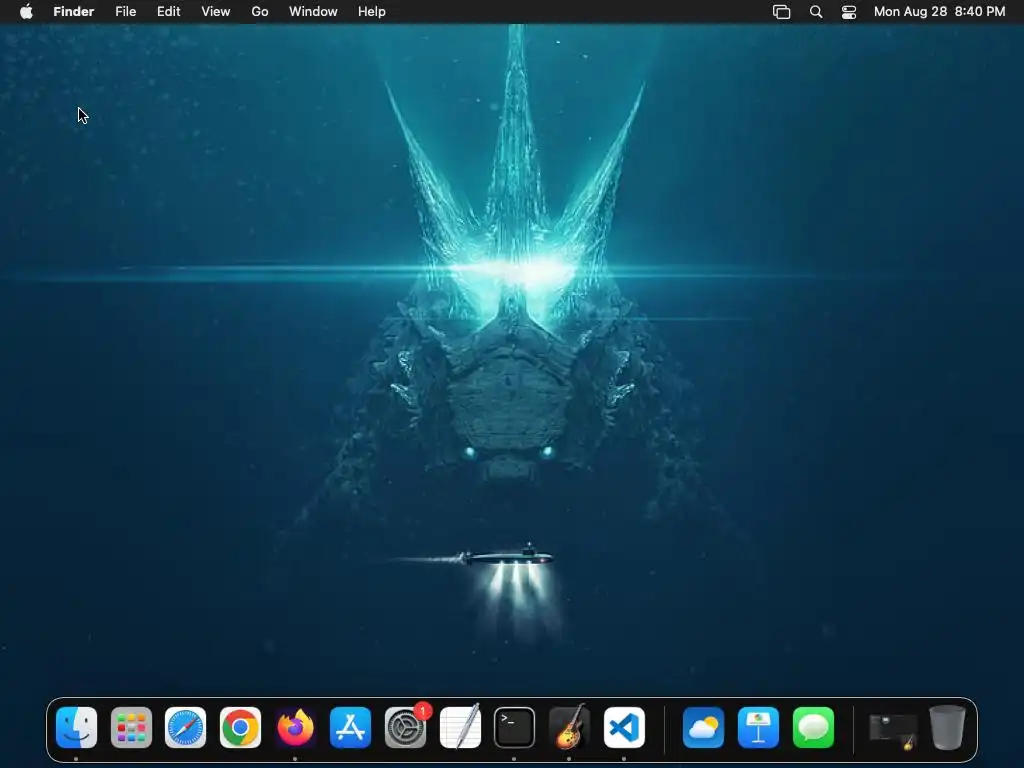Viewport: 1024px width, 768px height.
Task: Open Visual Studio Code in Dock
Action: [624, 727]
